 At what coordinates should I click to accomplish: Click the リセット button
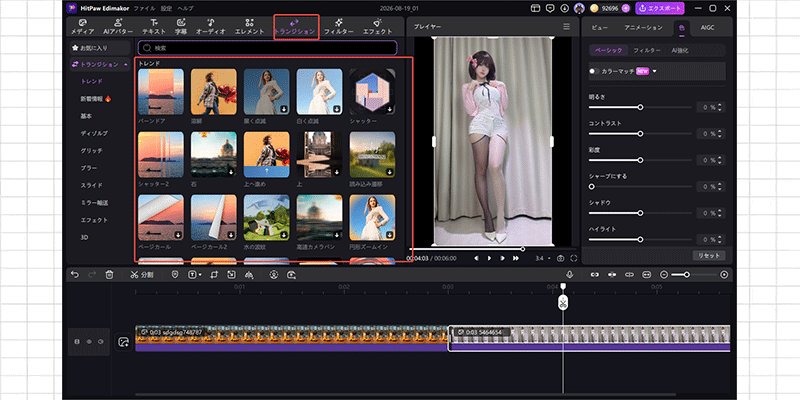(709, 256)
